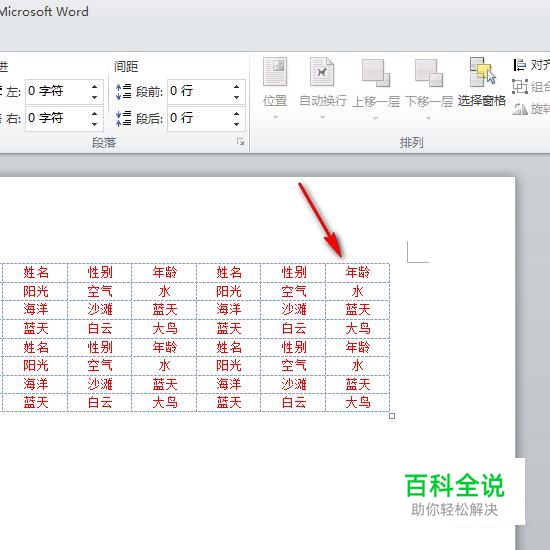Increase the 段前 spacing value
550x550 pixels.
(236, 86)
